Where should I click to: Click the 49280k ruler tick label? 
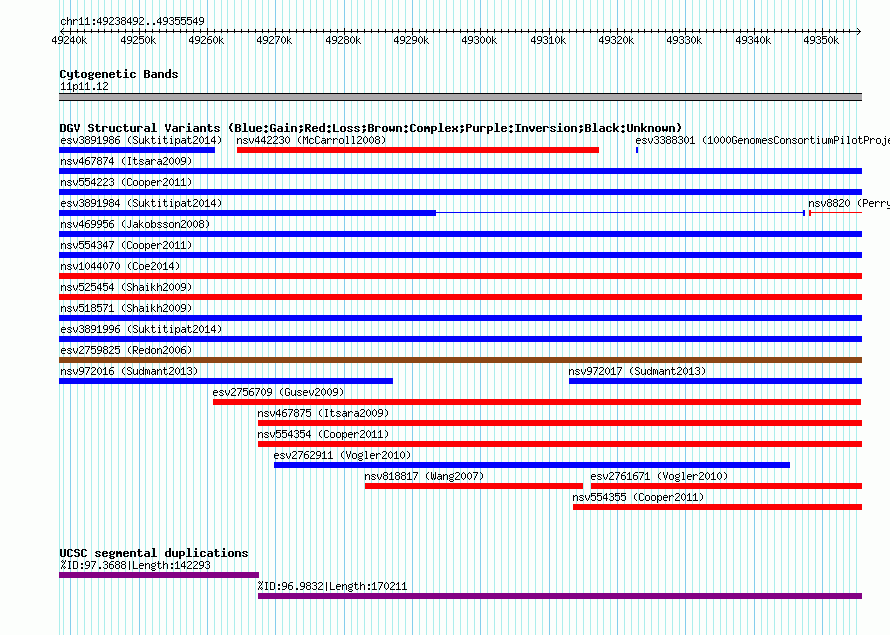pyautogui.click(x=343, y=40)
